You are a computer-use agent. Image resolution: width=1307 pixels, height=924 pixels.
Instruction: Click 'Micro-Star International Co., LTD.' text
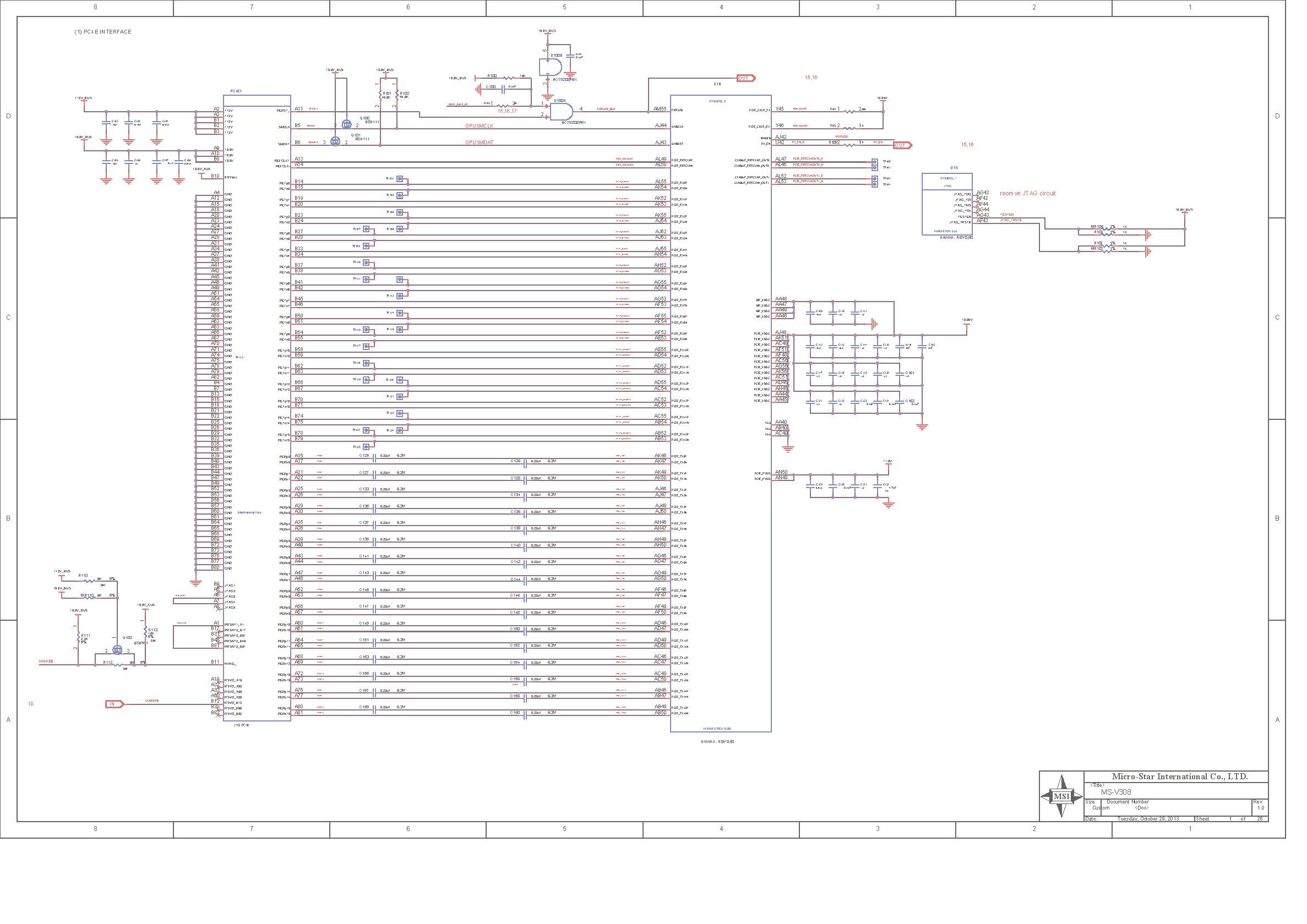coord(1179,777)
